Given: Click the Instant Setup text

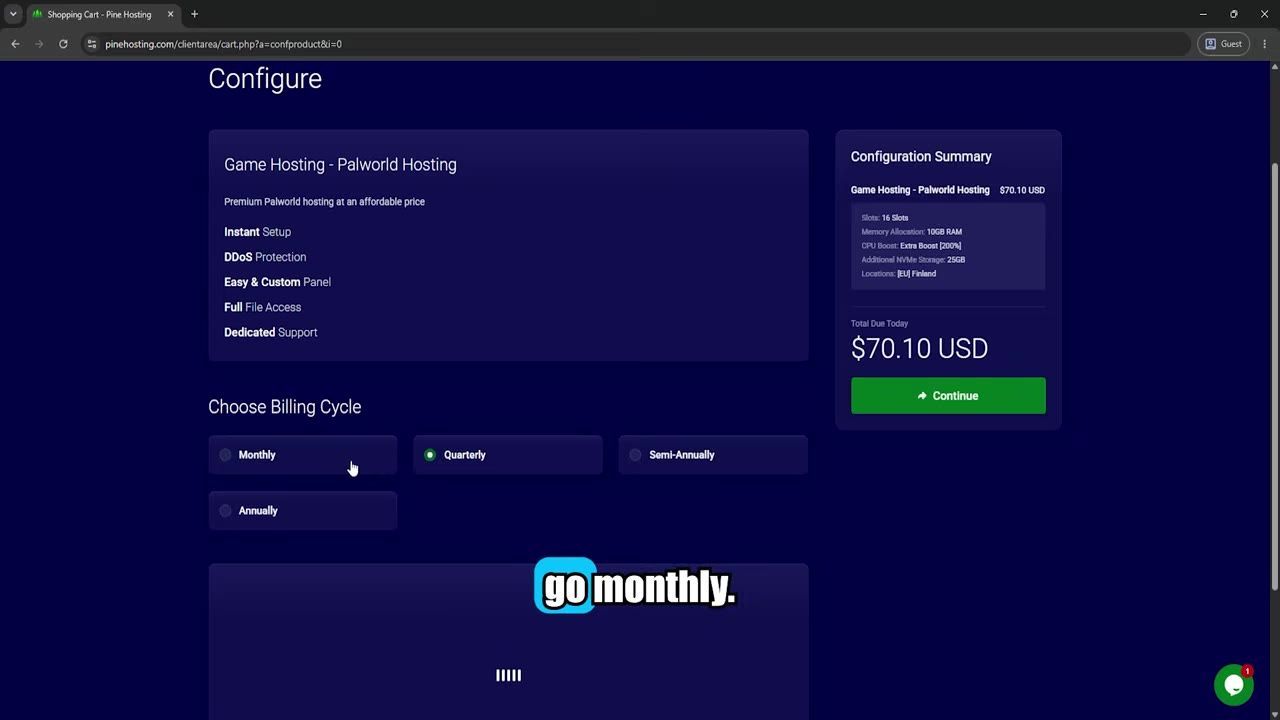Looking at the screenshot, I should [x=257, y=232].
